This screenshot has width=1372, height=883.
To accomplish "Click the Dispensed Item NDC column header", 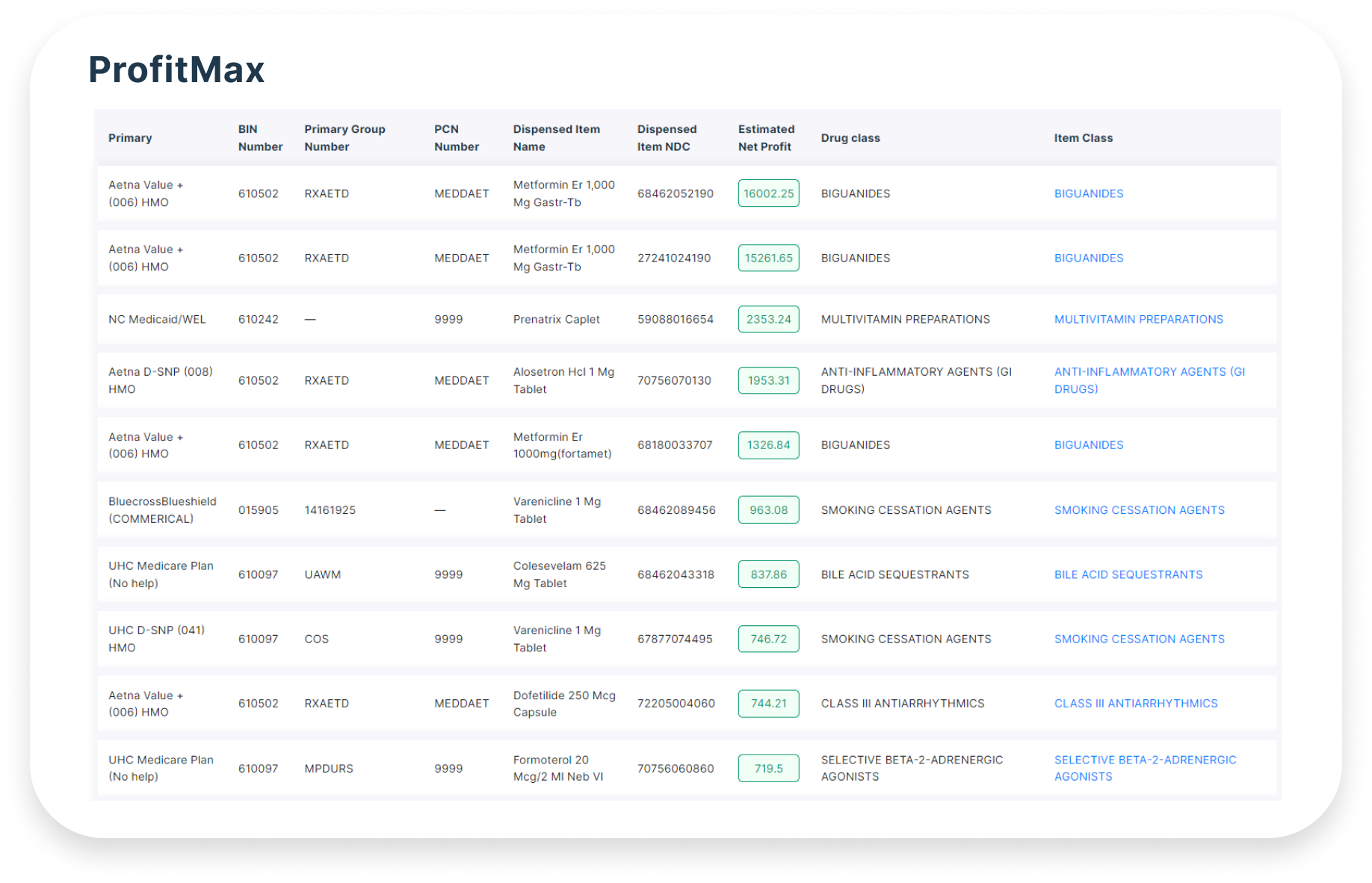I will 667,138.
